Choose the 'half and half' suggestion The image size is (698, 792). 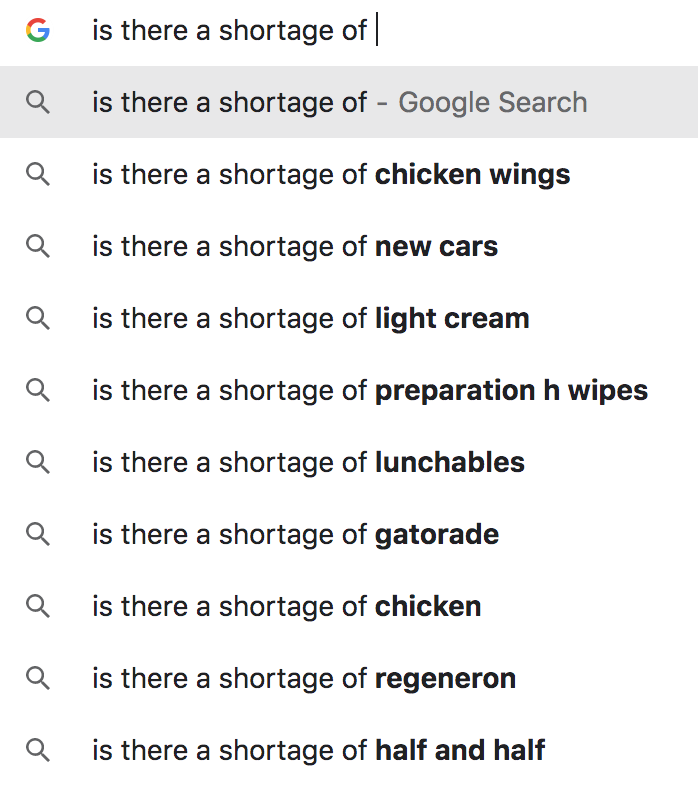pos(318,751)
